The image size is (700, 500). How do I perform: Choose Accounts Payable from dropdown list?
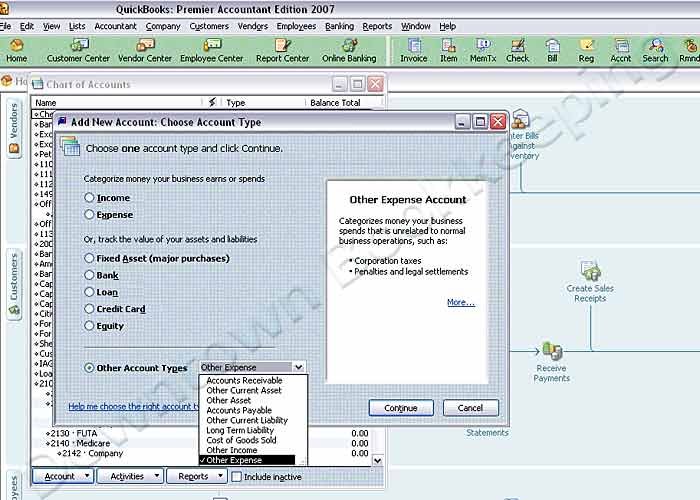[239, 410]
